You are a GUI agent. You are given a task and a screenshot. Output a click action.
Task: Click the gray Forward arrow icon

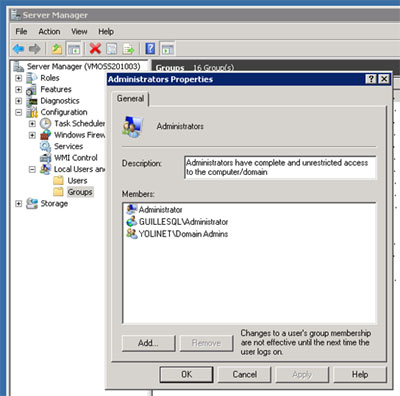pos(34,49)
